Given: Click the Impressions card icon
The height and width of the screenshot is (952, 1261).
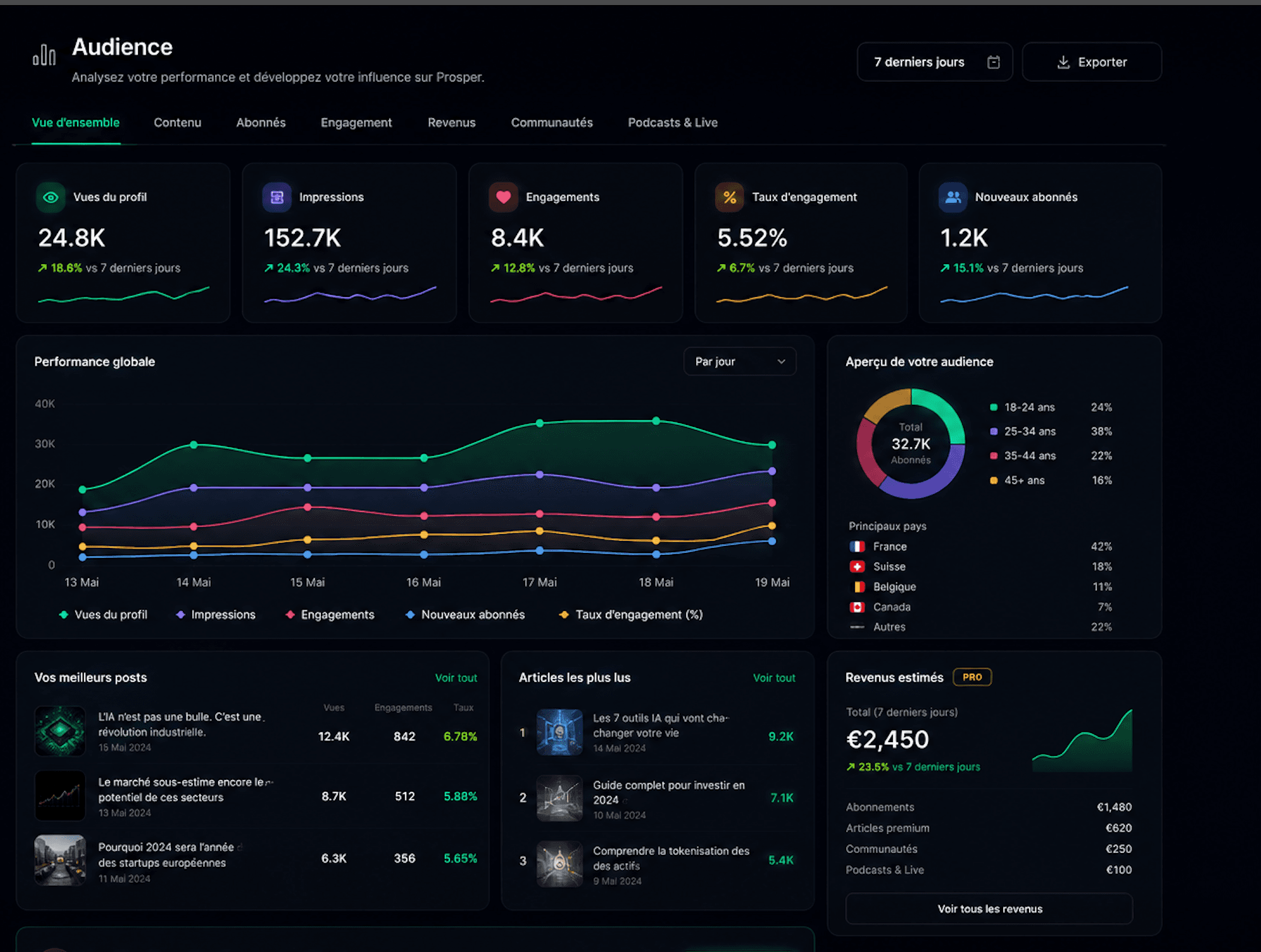Looking at the screenshot, I should [277, 197].
